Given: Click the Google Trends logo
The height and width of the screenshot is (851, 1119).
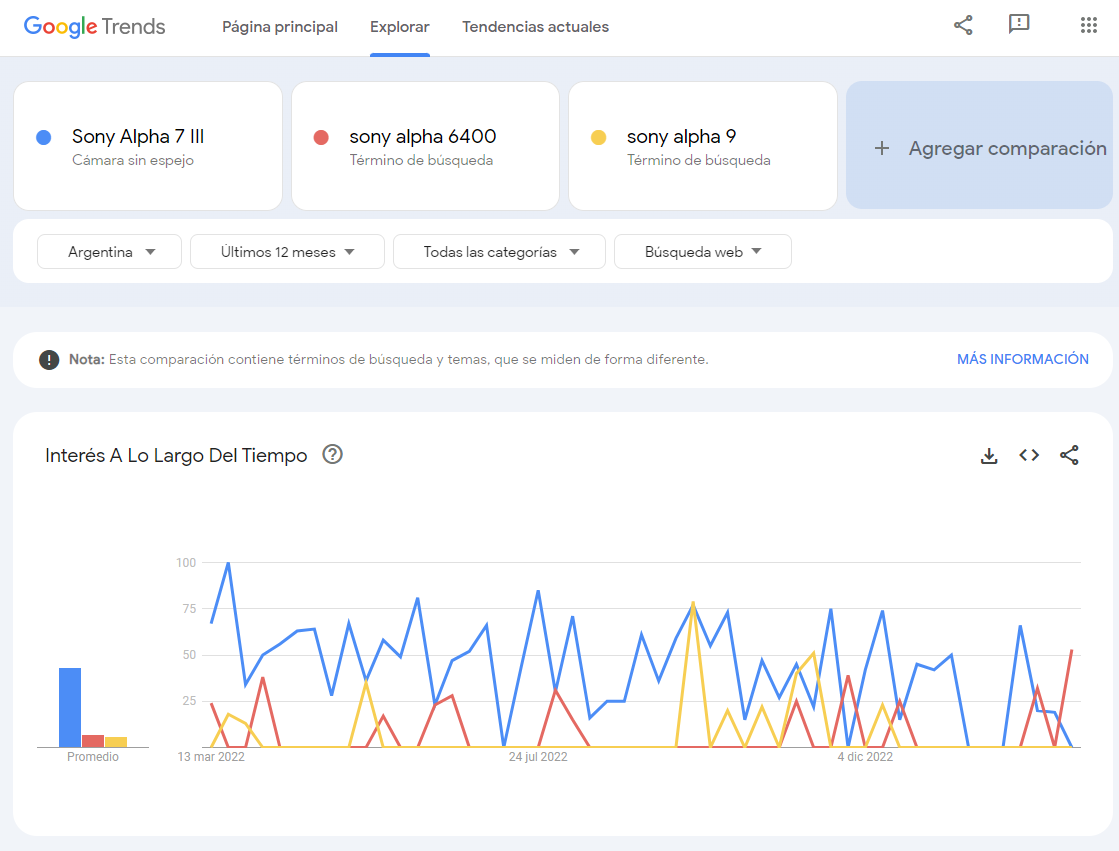Looking at the screenshot, I should pos(94,26).
